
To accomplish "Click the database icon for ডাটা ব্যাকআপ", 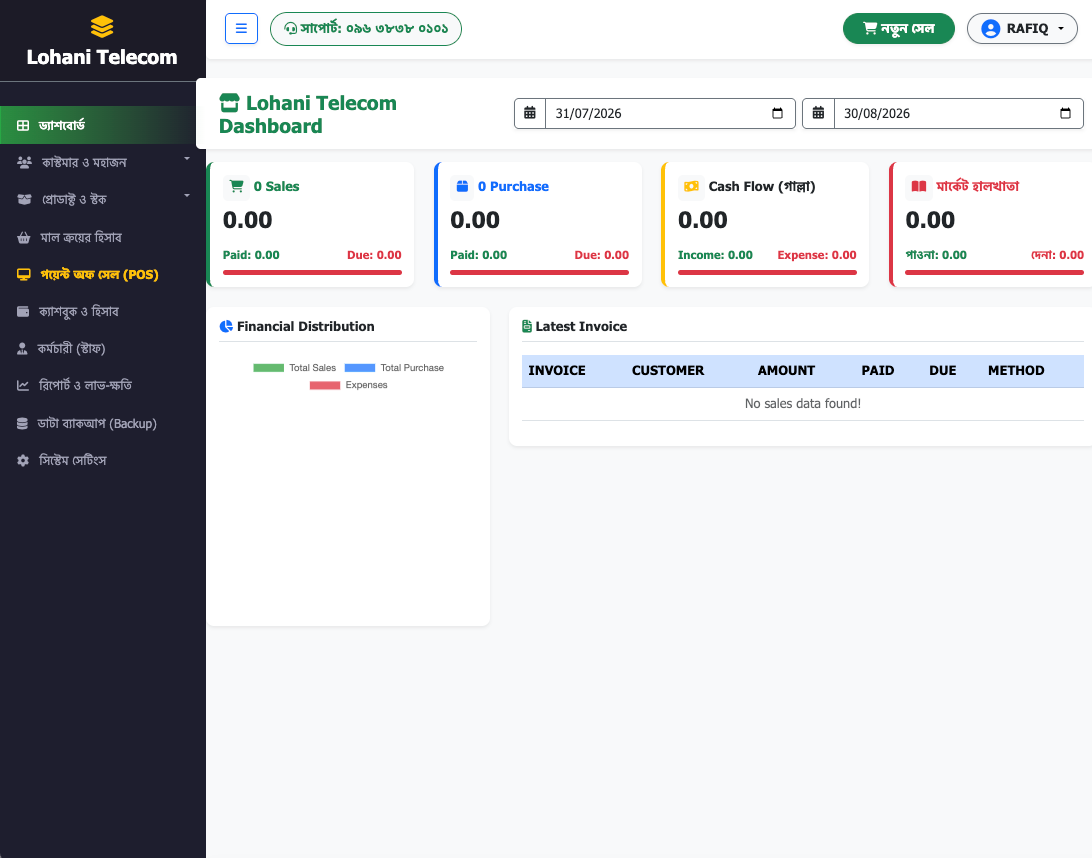I will (x=22, y=423).
